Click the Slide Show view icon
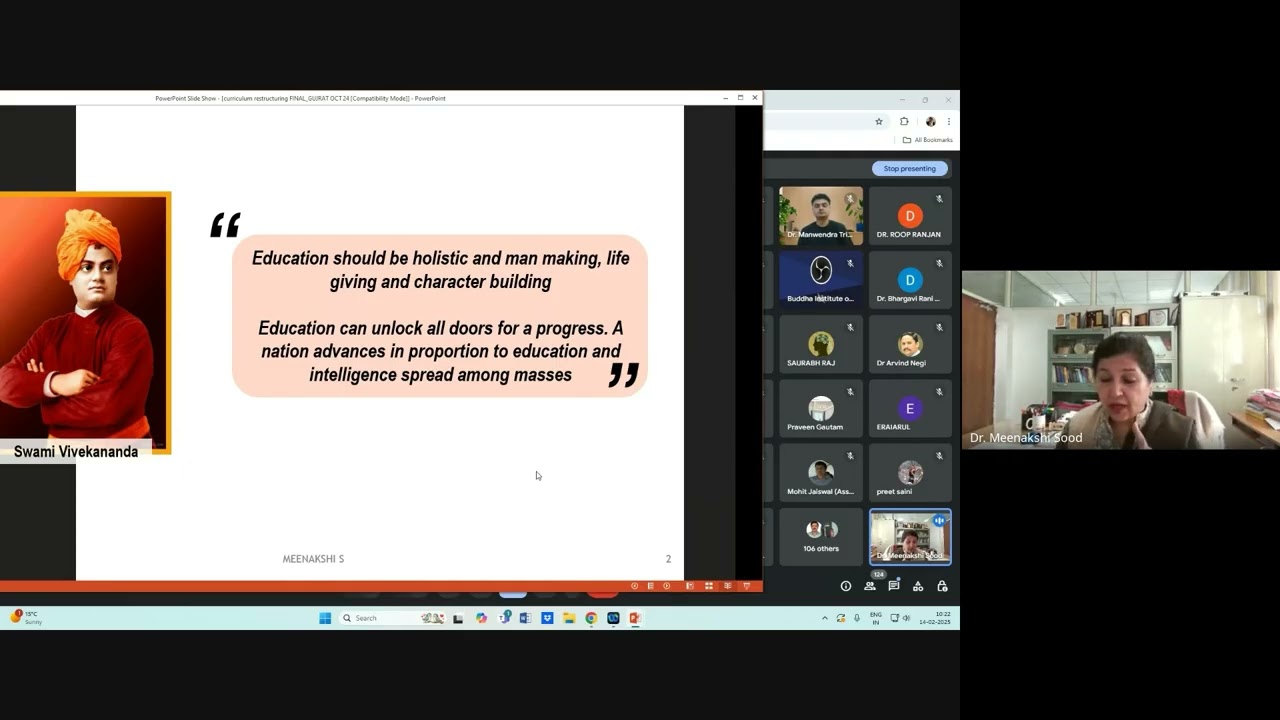 746,586
